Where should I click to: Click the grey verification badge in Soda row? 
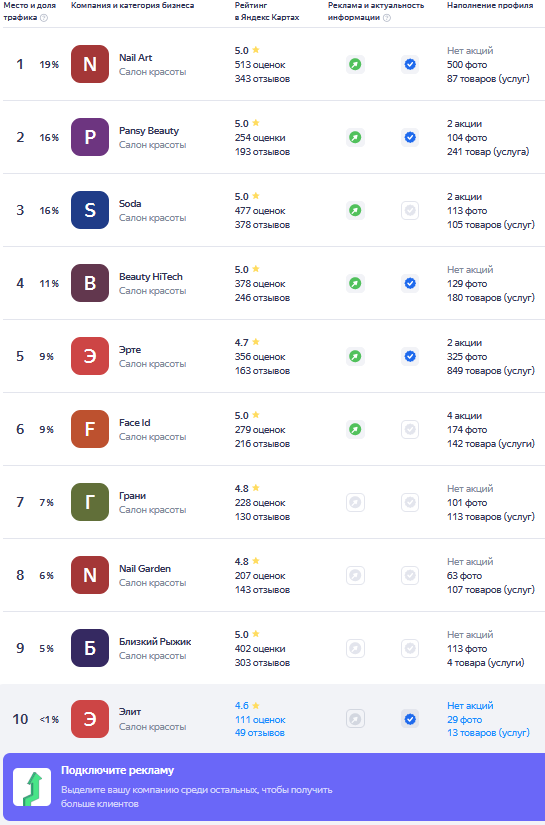click(410, 210)
